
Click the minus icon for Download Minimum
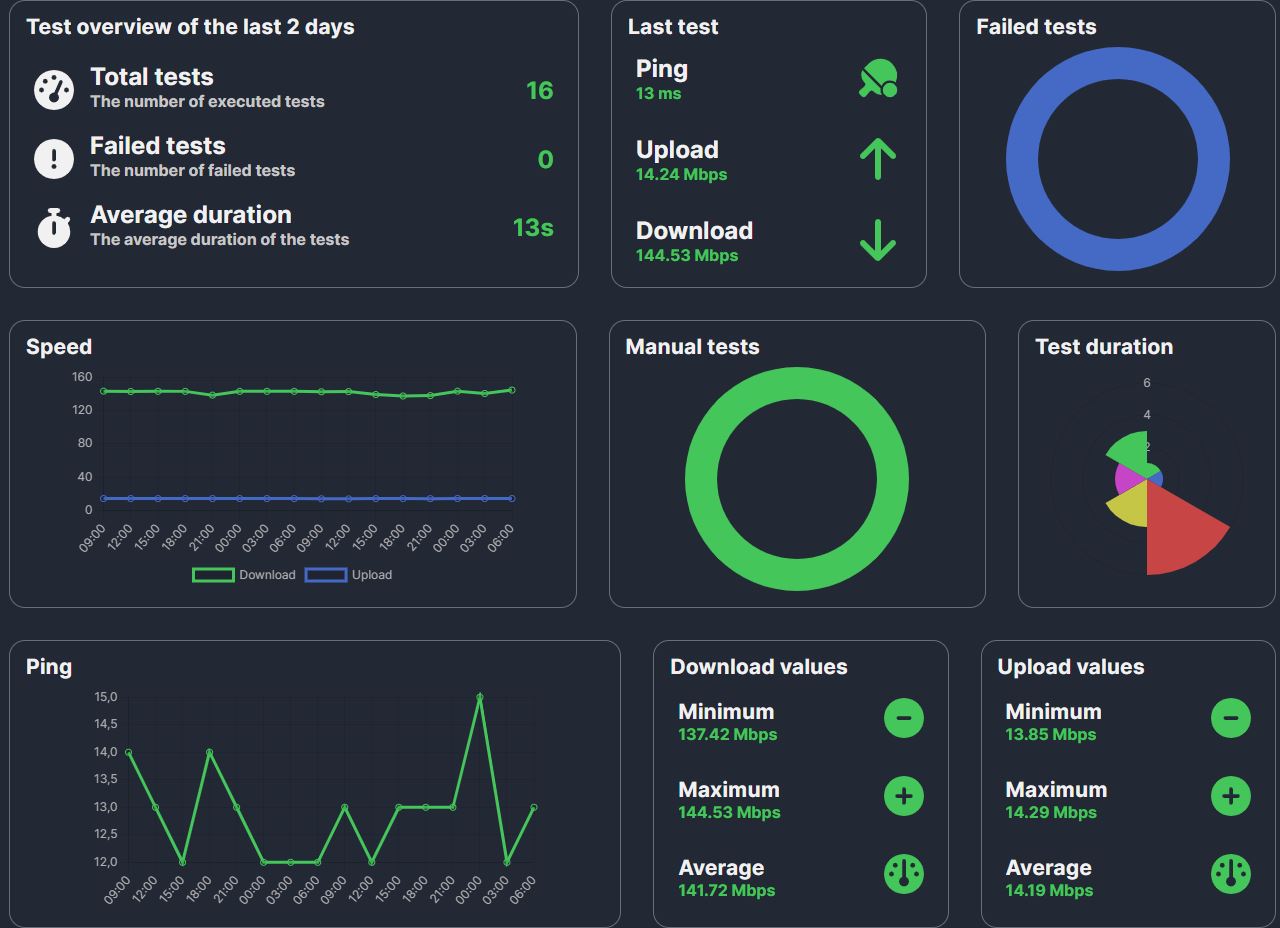(903, 718)
